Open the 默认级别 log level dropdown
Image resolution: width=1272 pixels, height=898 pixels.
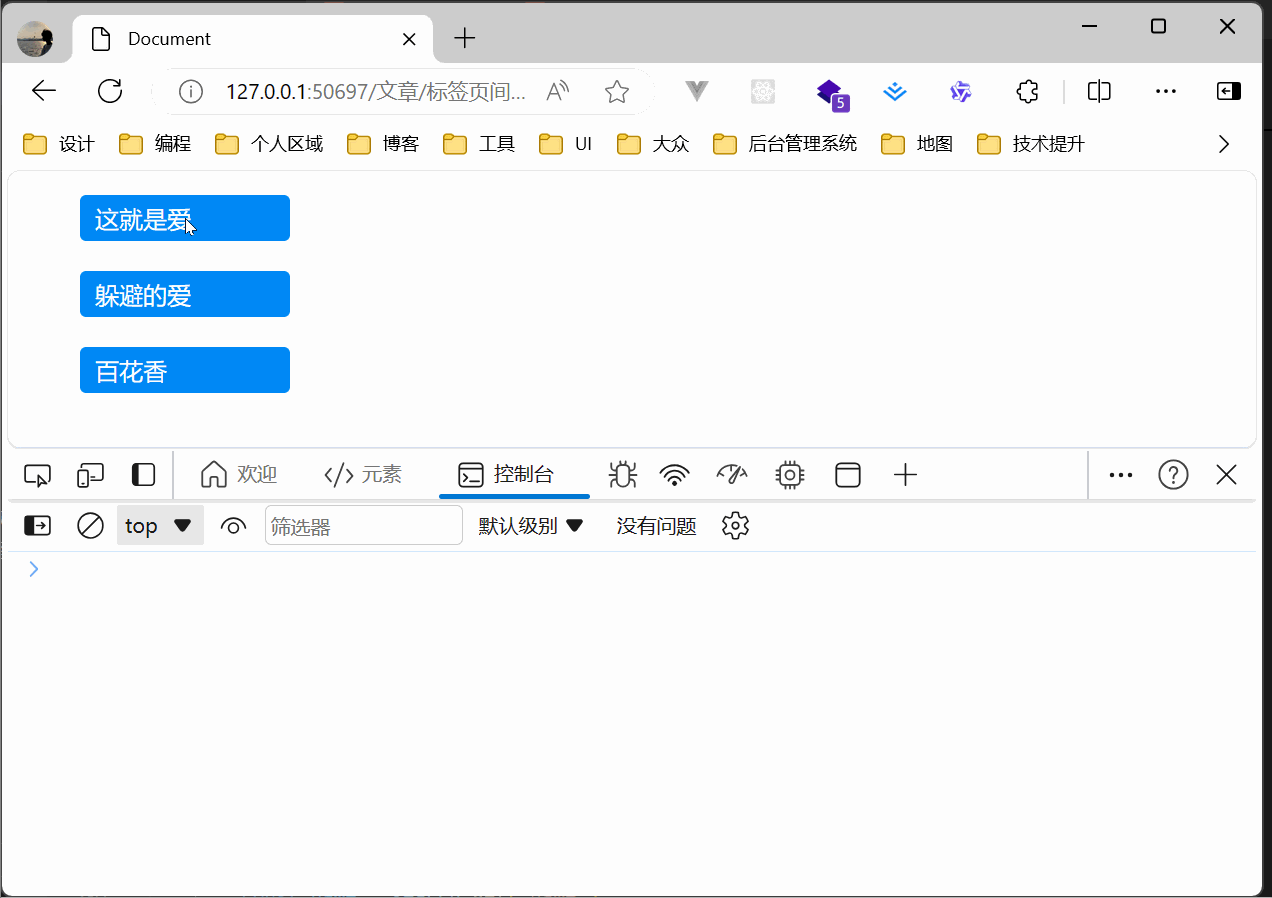(531, 526)
